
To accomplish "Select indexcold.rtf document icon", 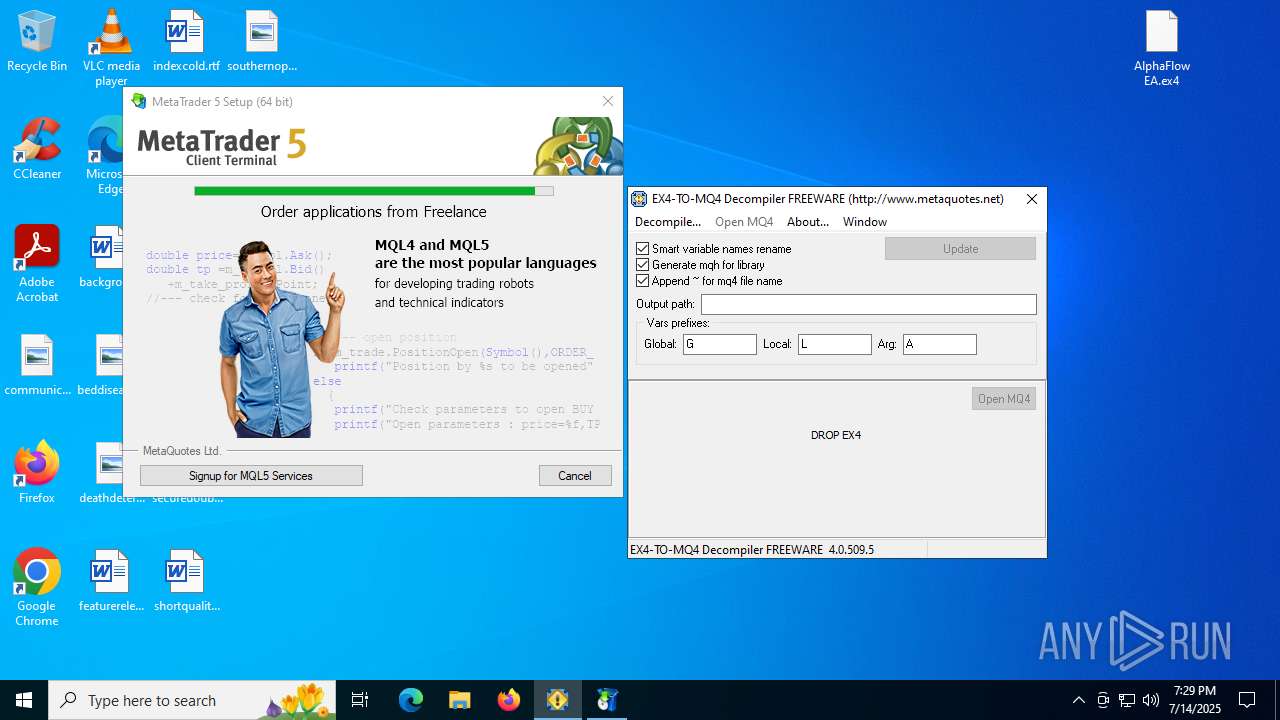I will (186, 41).
